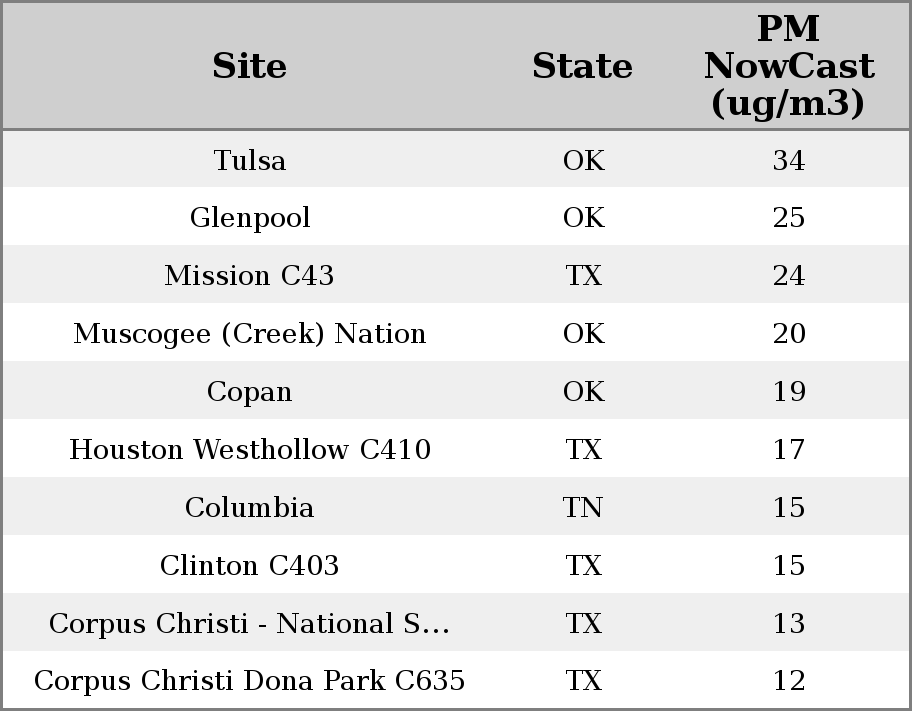The height and width of the screenshot is (711, 912).
Task: Click the State column header
Action: (x=582, y=67)
